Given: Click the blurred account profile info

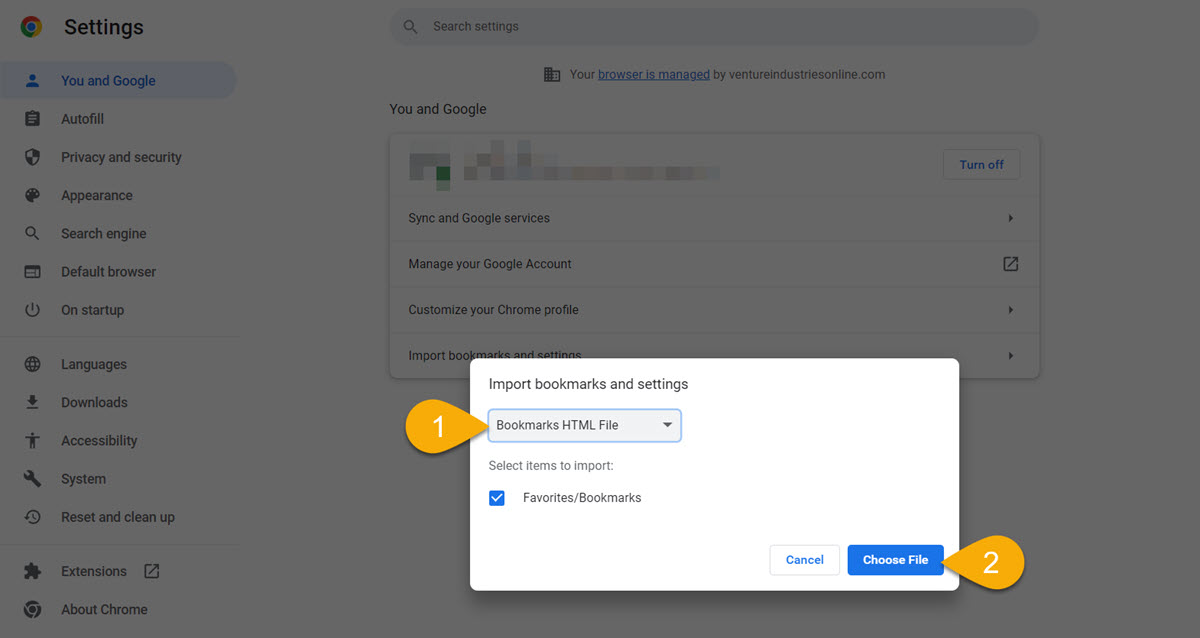Looking at the screenshot, I should (x=564, y=165).
